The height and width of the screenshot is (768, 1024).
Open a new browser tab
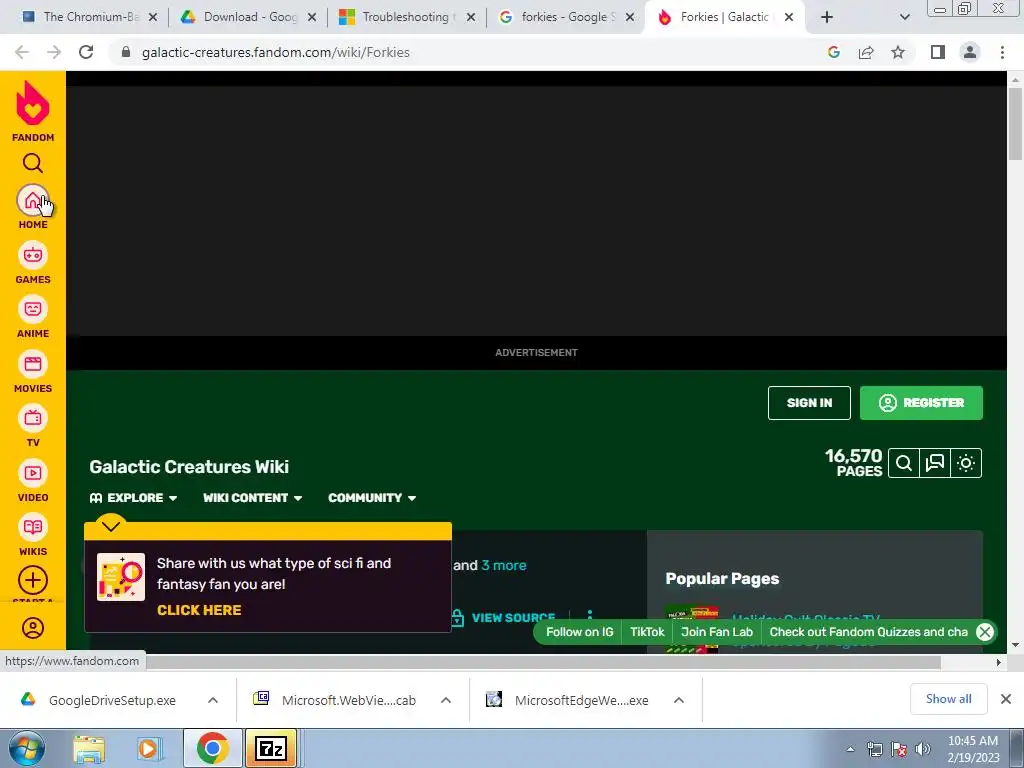(827, 17)
